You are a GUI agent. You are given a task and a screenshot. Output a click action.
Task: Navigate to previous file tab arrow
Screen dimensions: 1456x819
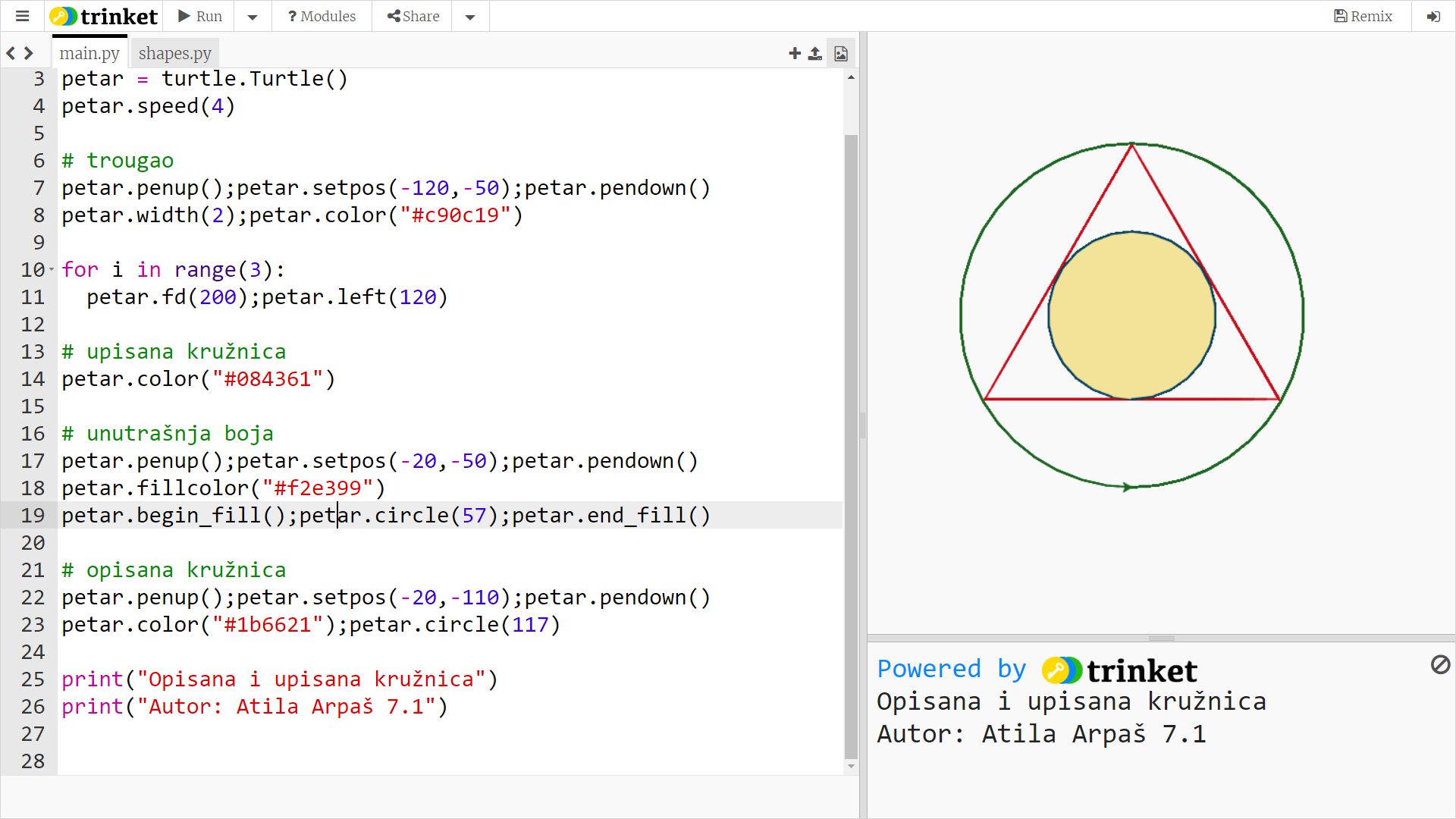(11, 53)
